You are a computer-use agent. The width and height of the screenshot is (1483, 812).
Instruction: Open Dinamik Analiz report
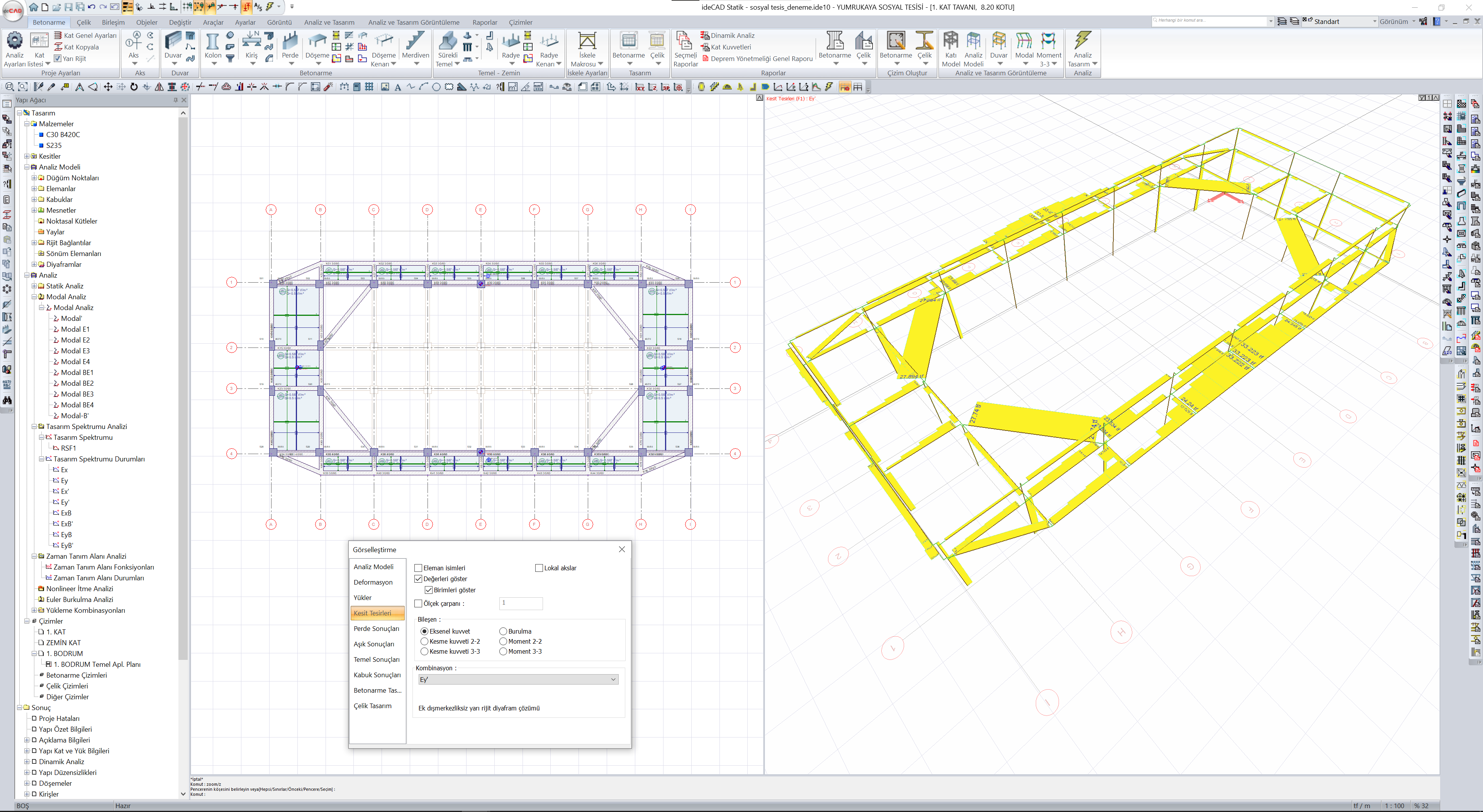coord(727,36)
